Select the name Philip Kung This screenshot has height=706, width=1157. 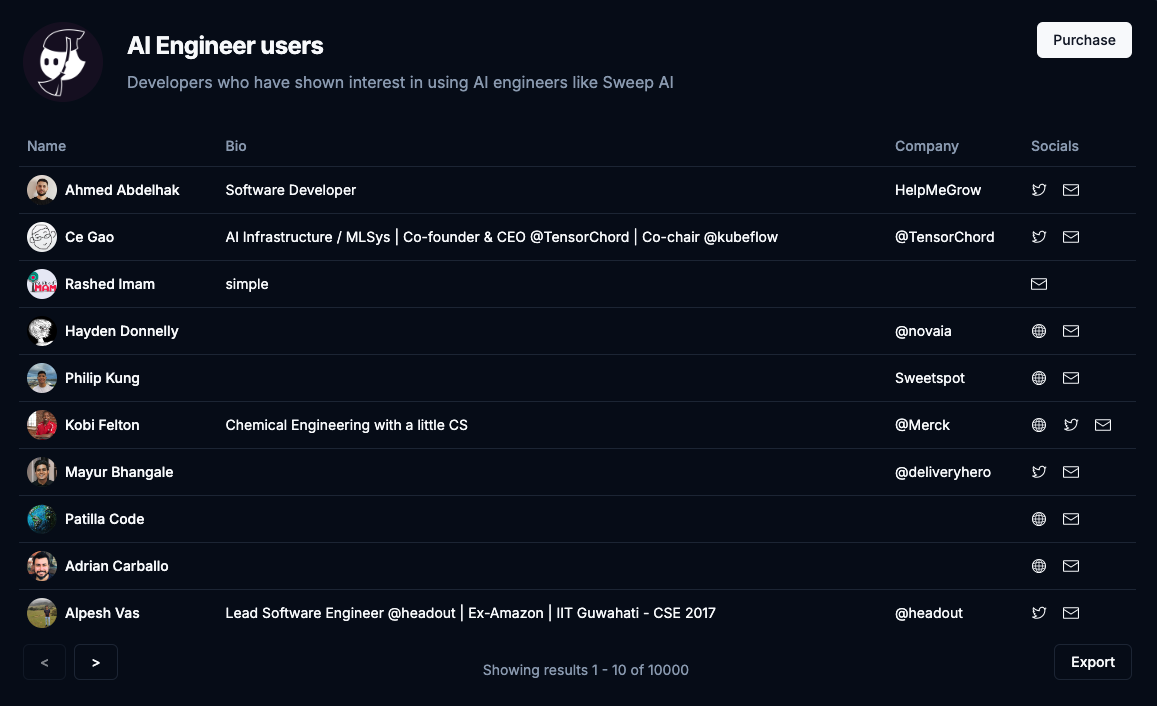coord(102,378)
